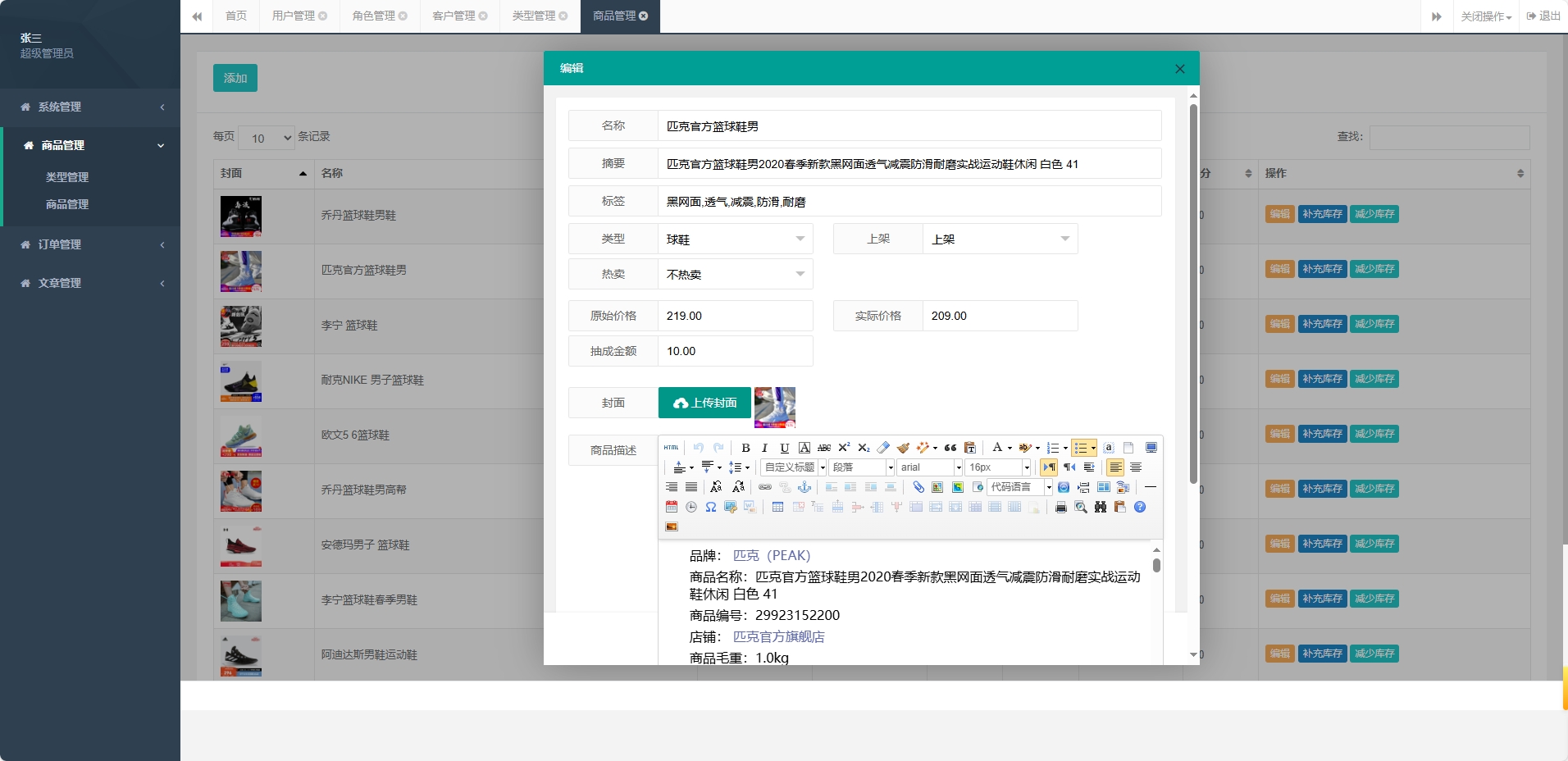Insert a date using the calendar icon

tap(670, 508)
